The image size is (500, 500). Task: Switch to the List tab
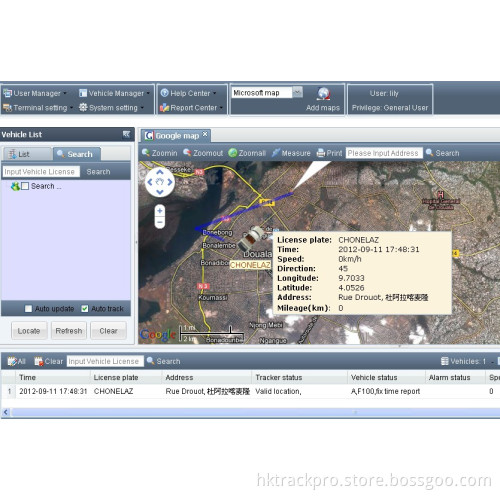click(x=27, y=154)
